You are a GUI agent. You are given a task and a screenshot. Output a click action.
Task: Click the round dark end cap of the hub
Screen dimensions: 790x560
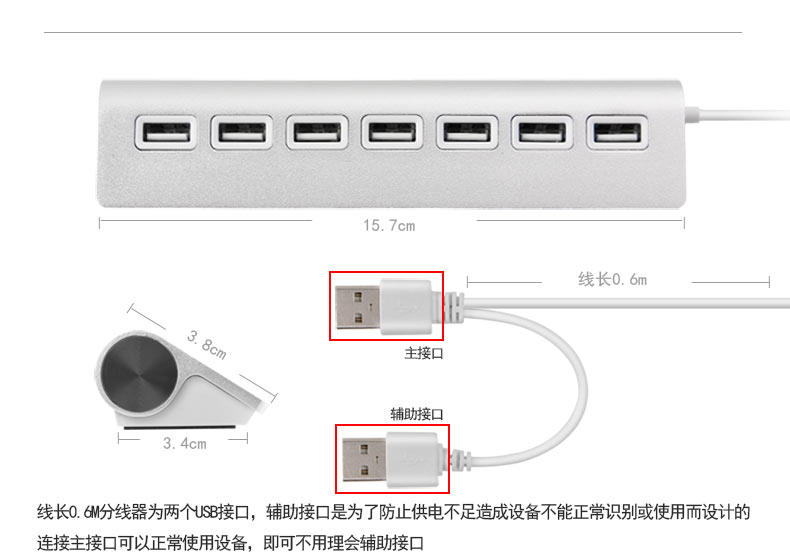coord(139,374)
